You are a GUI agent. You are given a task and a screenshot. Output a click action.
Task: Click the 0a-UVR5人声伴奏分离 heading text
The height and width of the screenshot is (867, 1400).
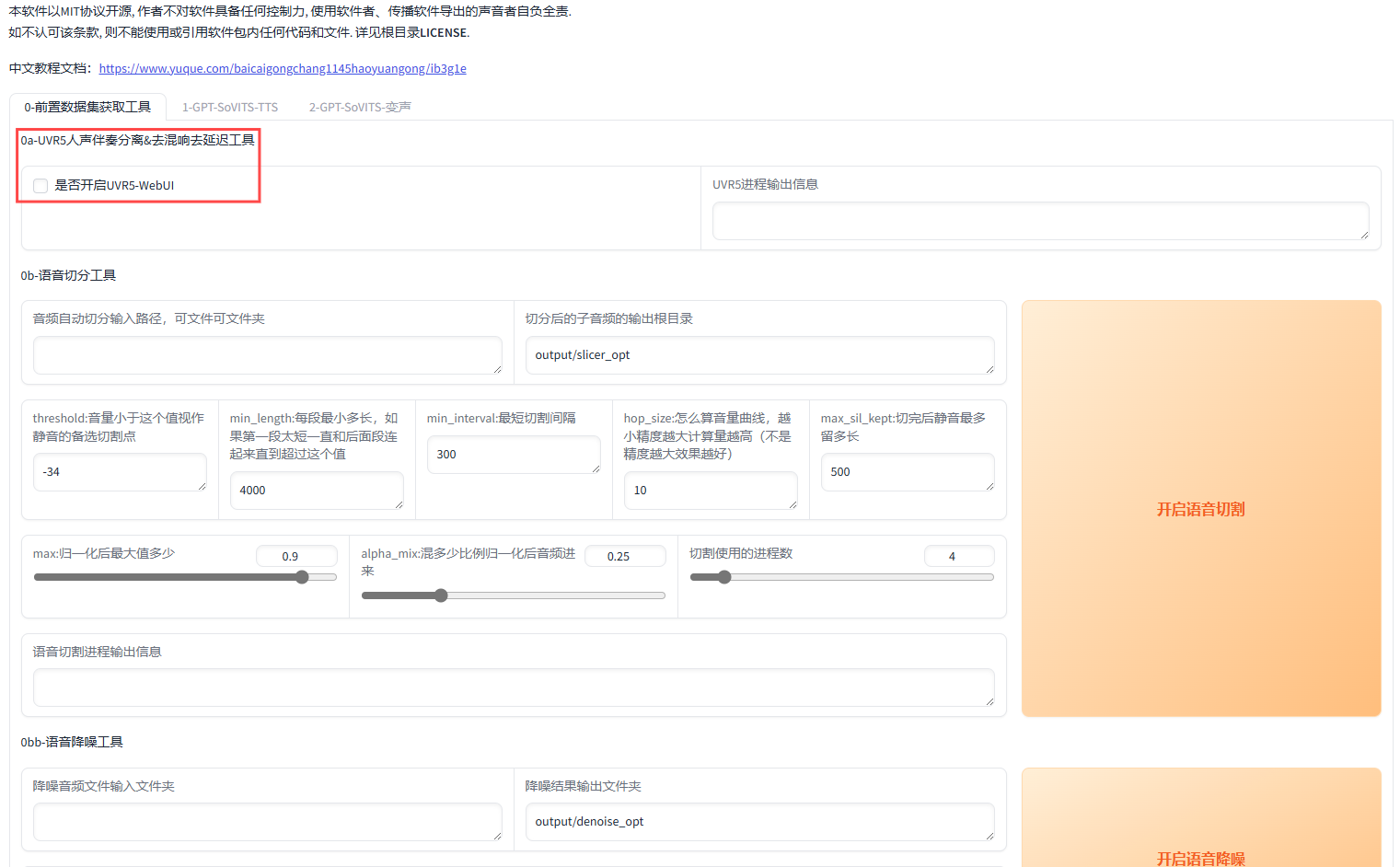pos(138,141)
